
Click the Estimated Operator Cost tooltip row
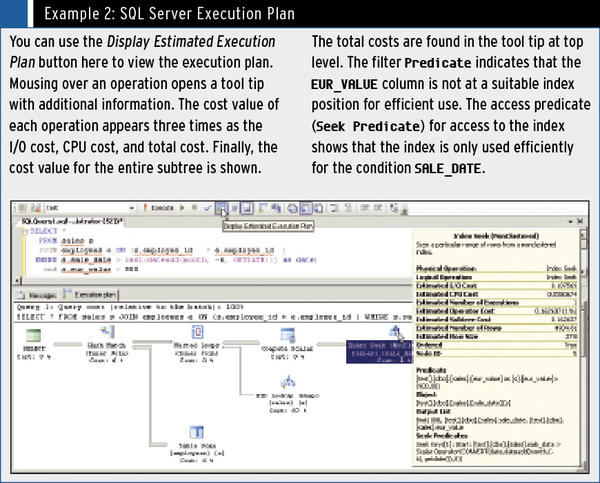click(x=496, y=311)
